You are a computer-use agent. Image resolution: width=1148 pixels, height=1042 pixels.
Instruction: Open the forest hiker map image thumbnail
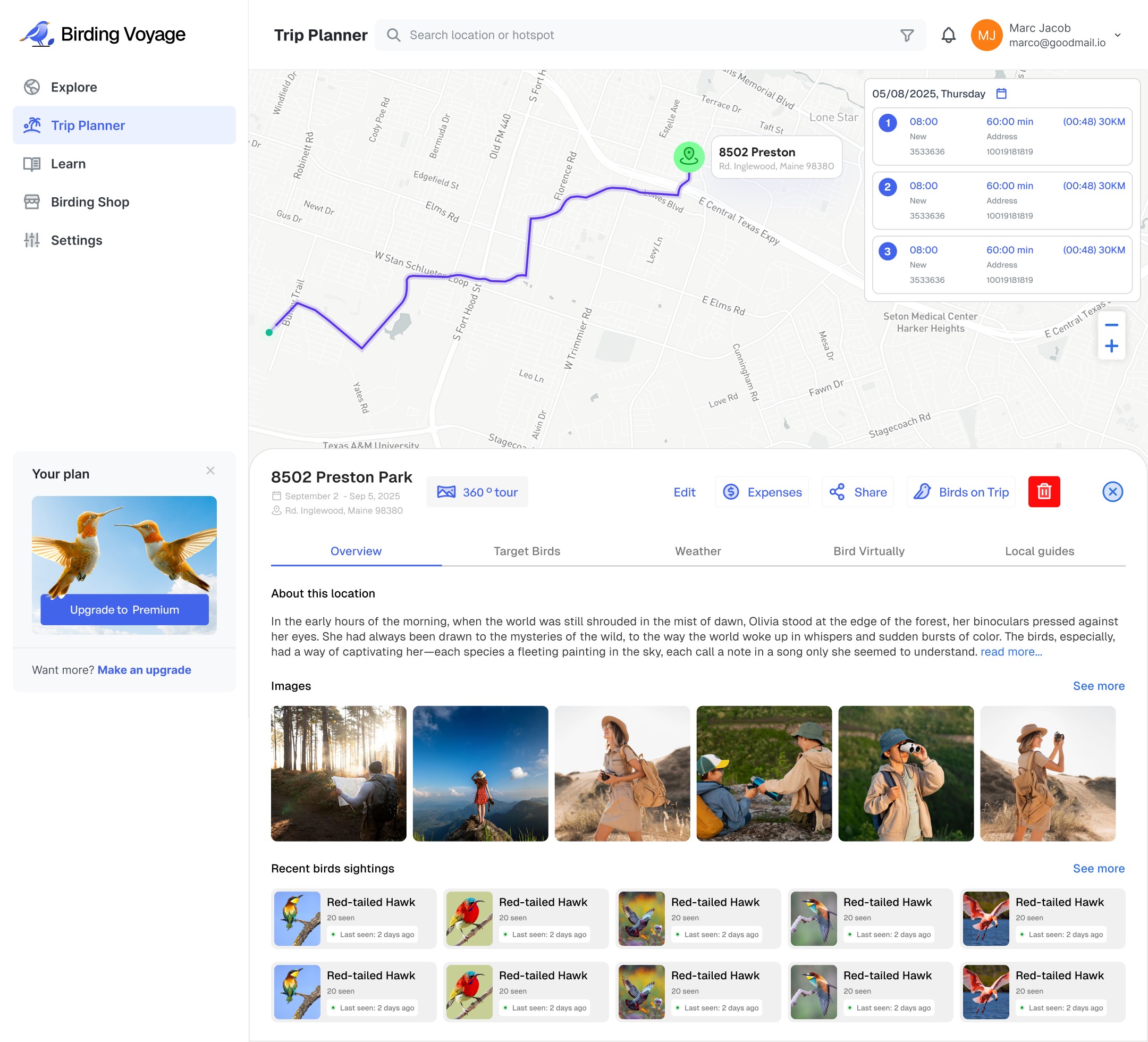point(339,773)
